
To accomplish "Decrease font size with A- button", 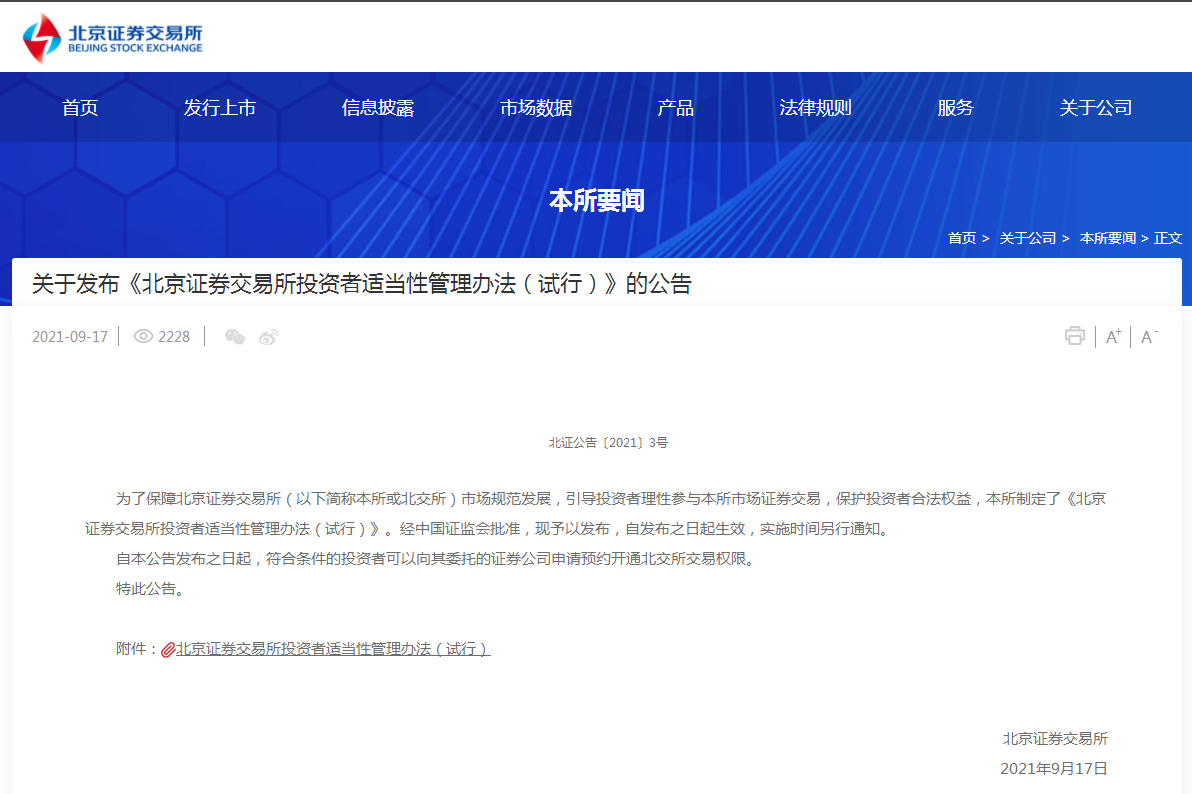I will coord(1149,336).
